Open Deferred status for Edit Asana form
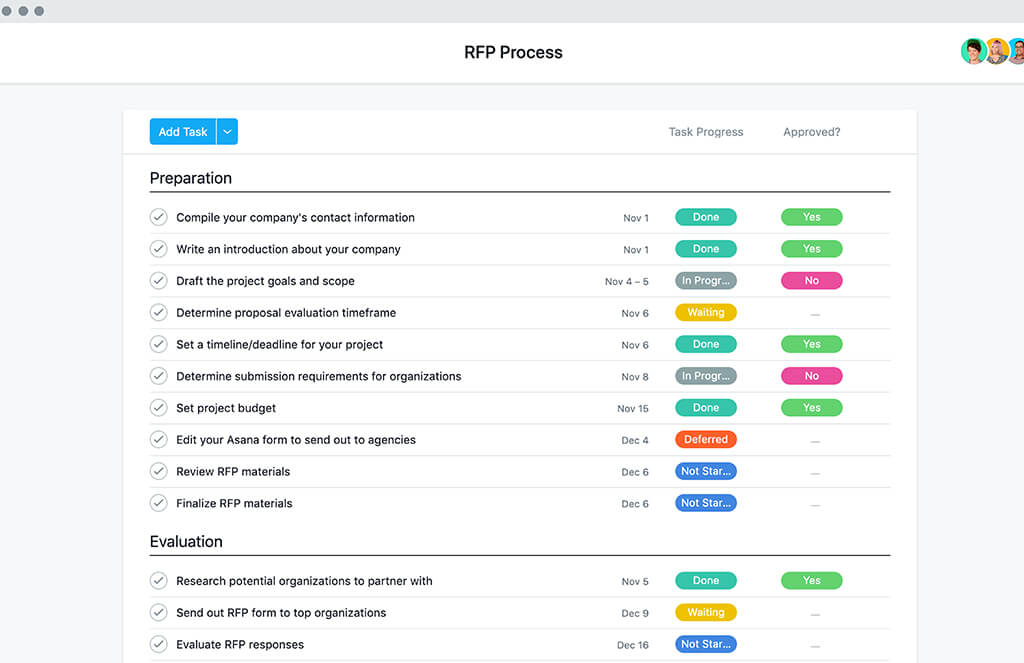This screenshot has width=1024, height=663. click(705, 439)
